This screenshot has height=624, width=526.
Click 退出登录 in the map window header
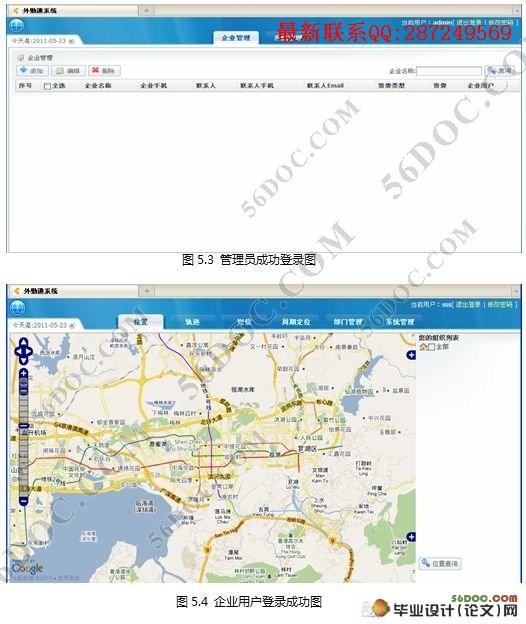pyautogui.click(x=468, y=304)
